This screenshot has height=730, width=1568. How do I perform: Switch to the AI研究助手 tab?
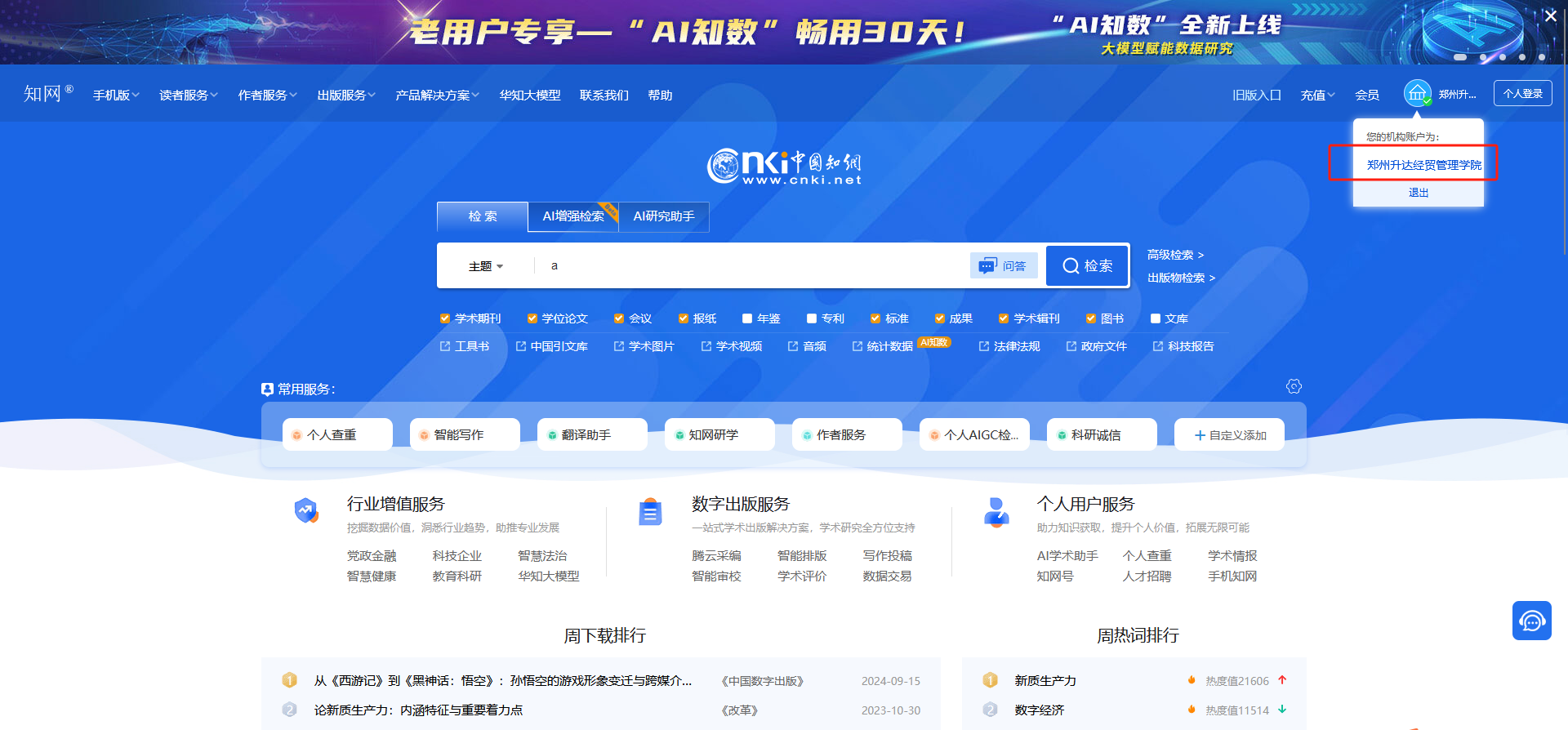point(664,216)
